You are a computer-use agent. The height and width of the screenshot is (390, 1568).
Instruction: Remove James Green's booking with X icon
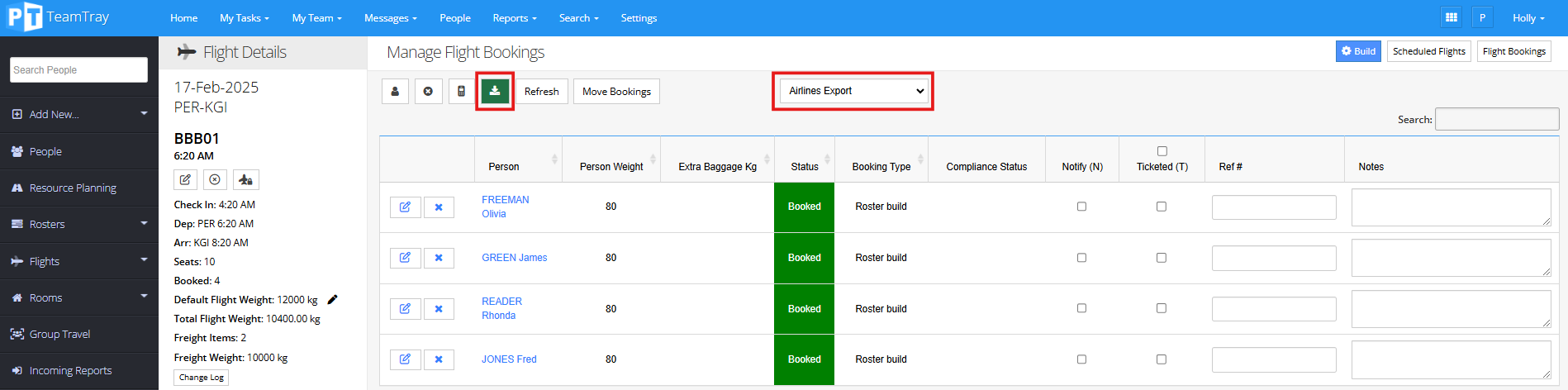439,258
